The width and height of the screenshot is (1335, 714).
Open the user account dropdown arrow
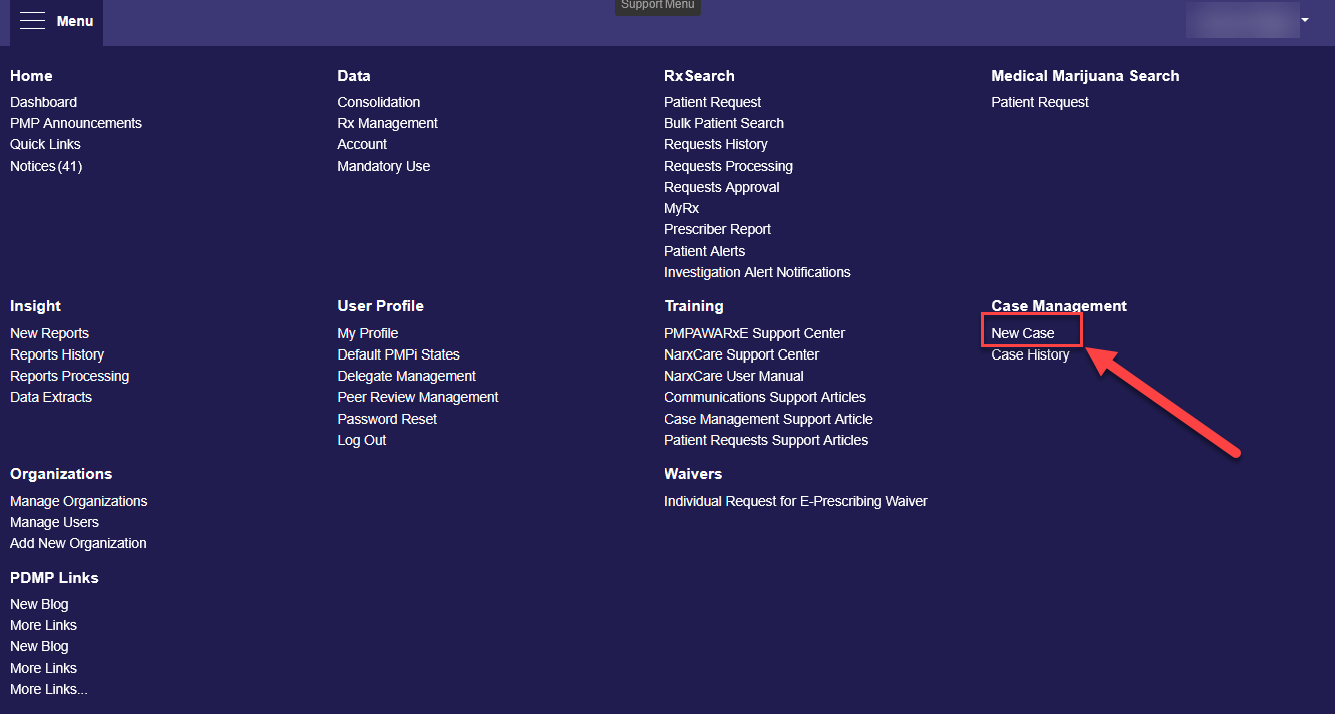coord(1304,20)
